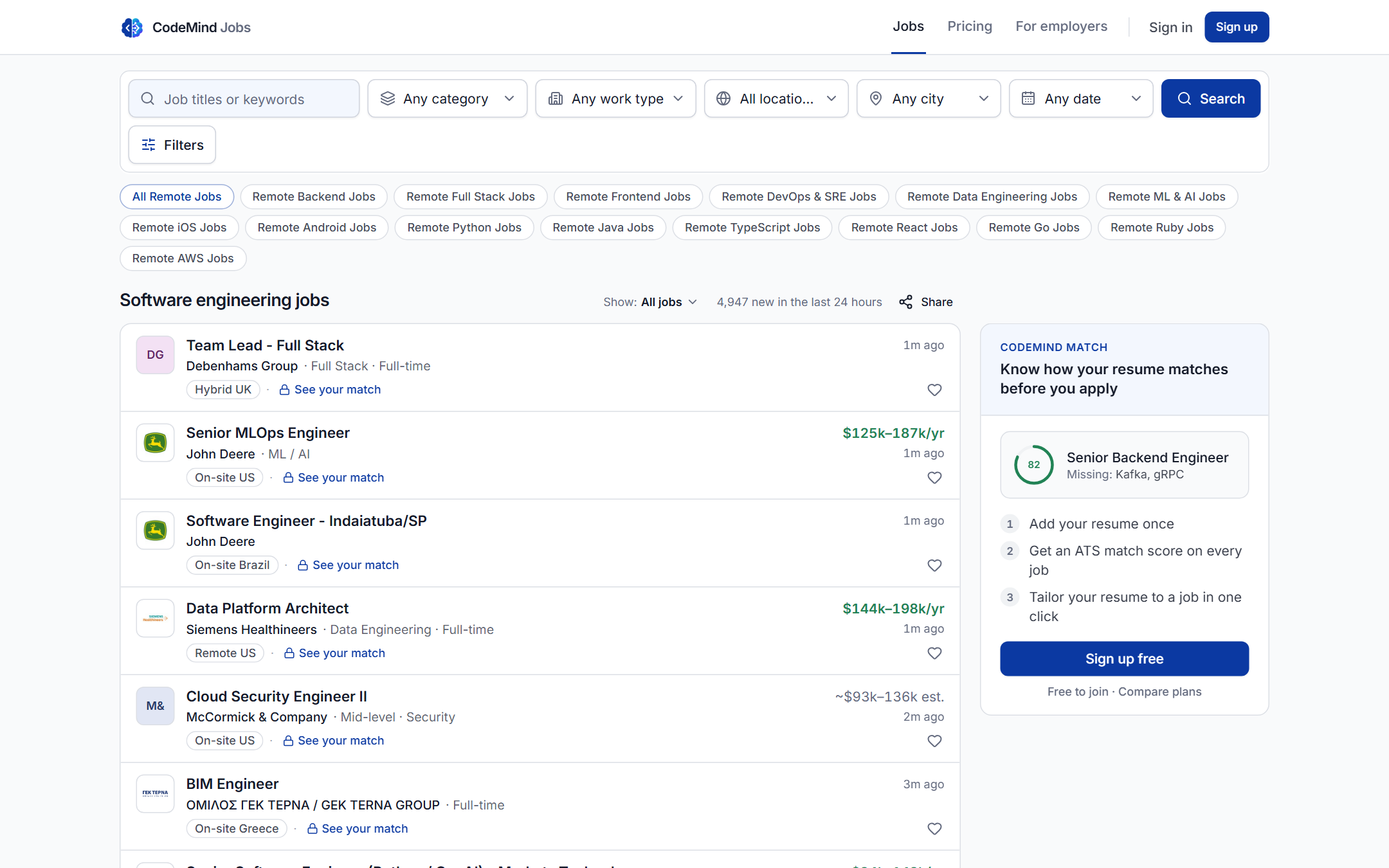Favorite the Software Engineer - Indaiatuba/SP job
1389x868 pixels.
point(934,565)
